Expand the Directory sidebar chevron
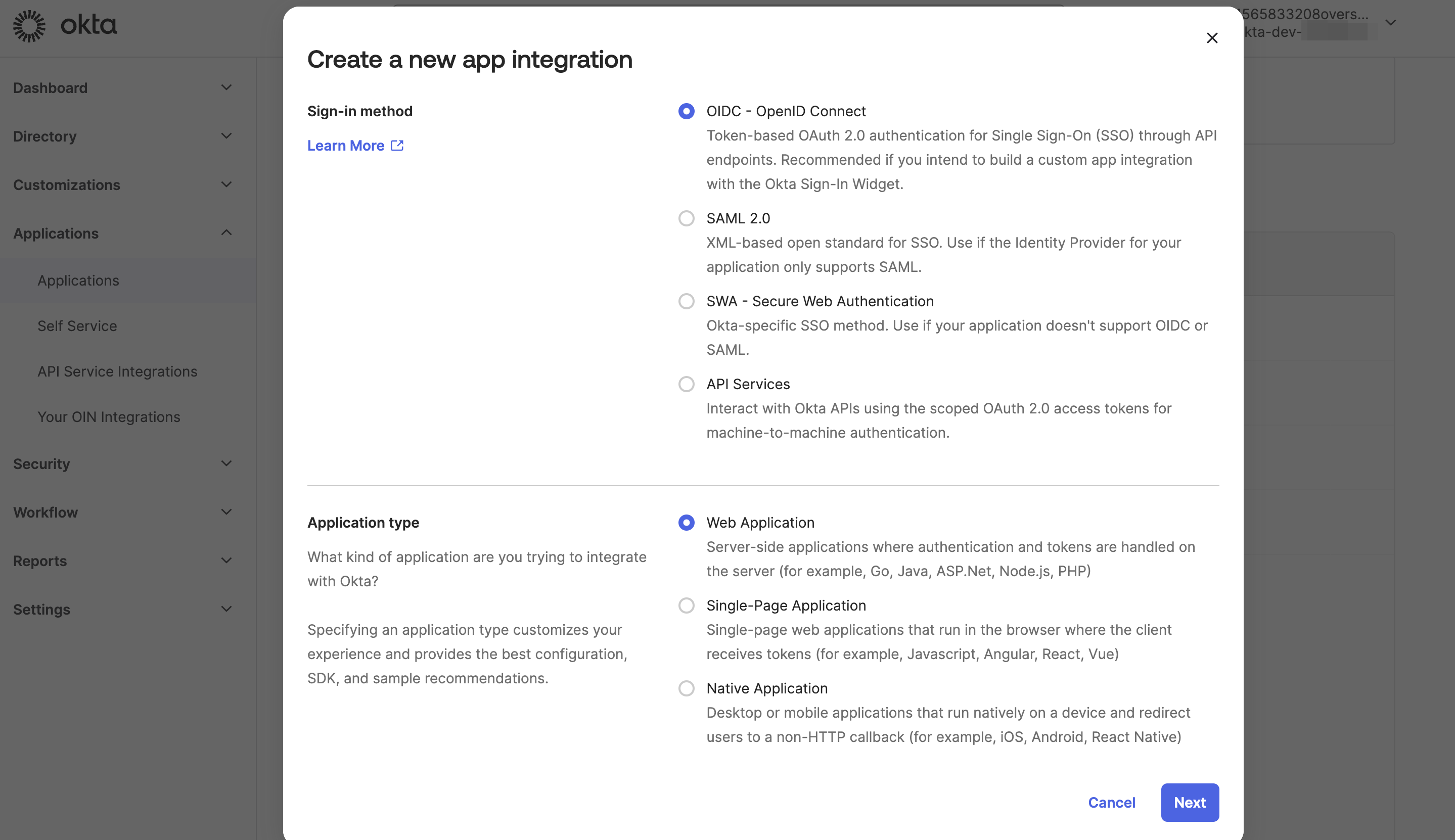The width and height of the screenshot is (1455, 840). click(x=226, y=136)
